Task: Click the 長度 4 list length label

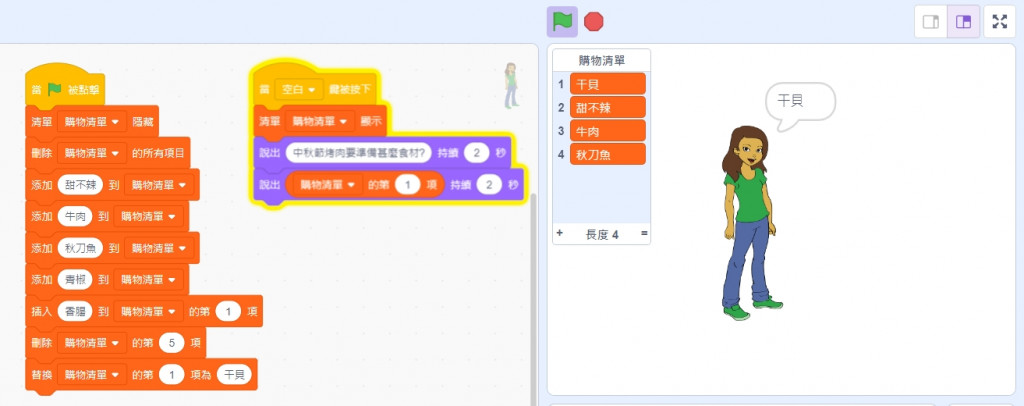Action: [601, 234]
